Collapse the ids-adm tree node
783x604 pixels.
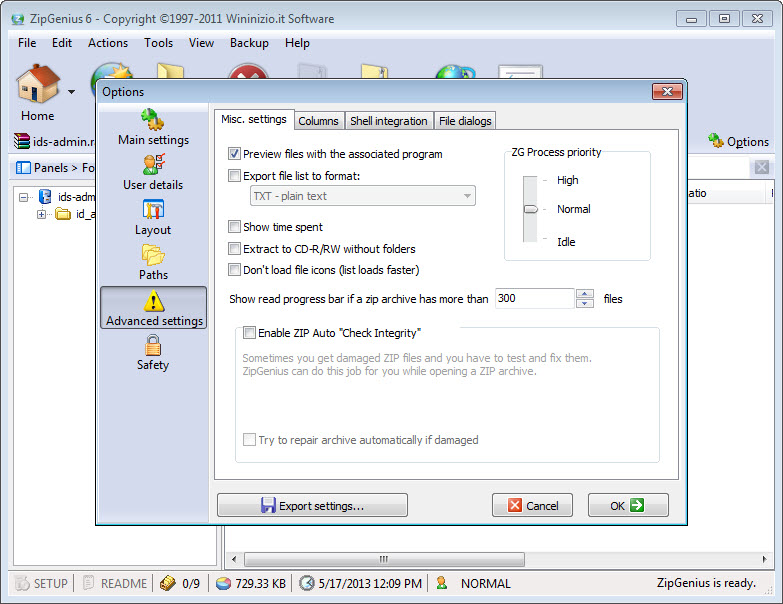[23, 198]
